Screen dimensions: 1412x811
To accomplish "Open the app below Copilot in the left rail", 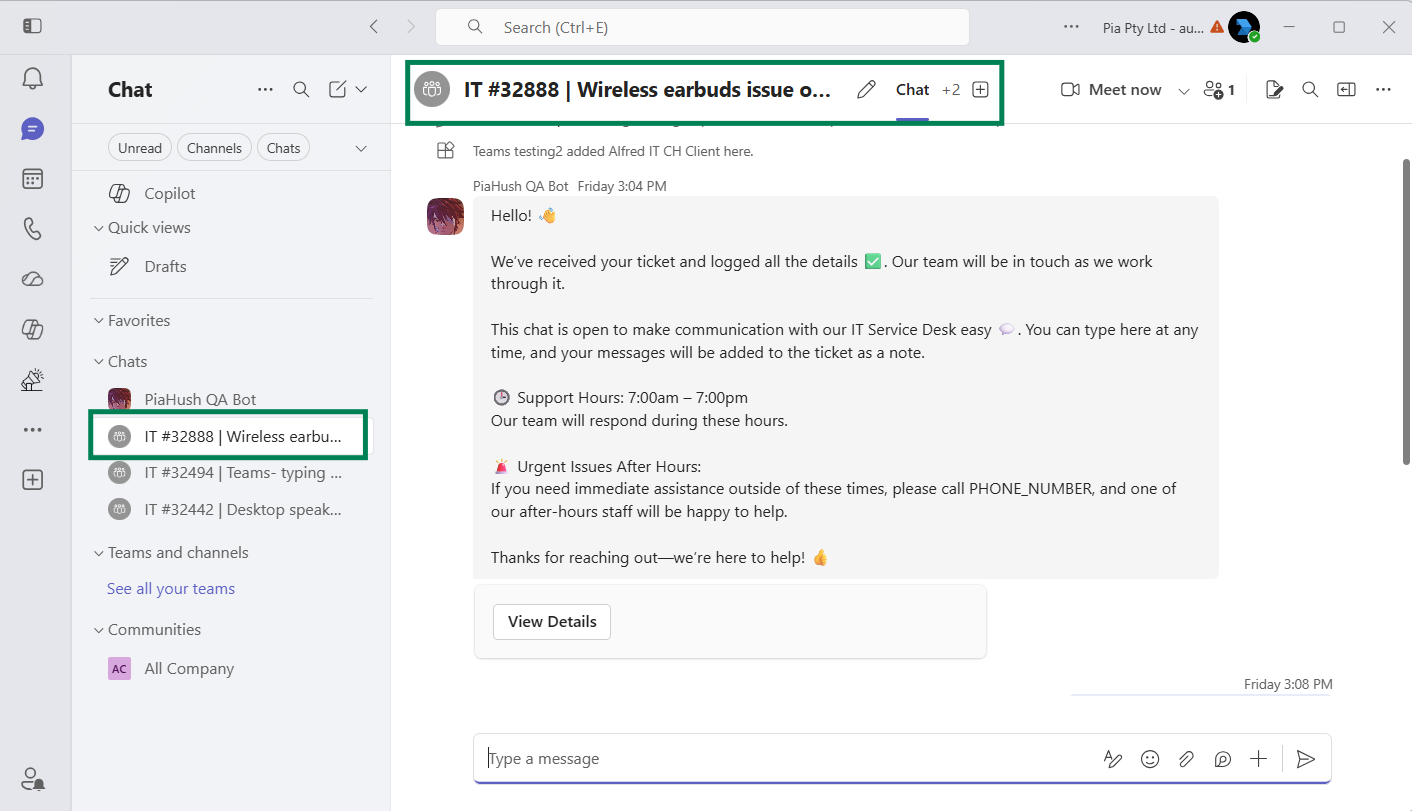I will tap(32, 380).
